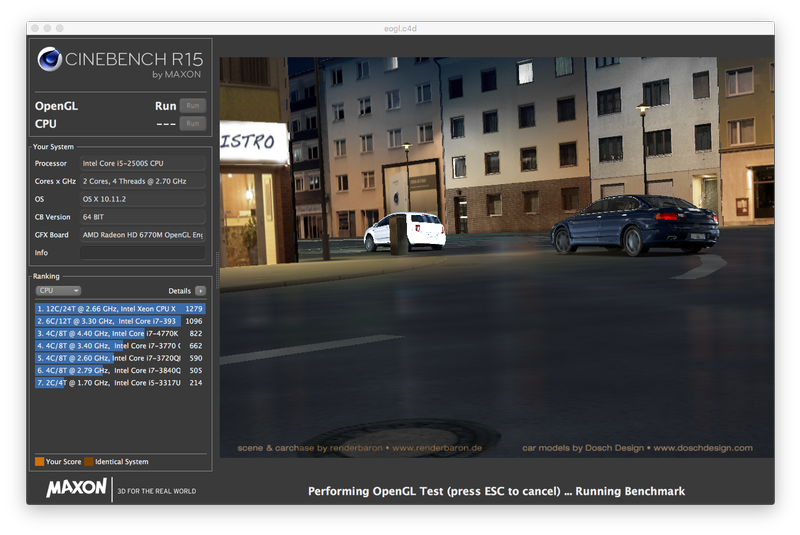Click the orange Your Score legend swatch
Viewport: 800px width, 535px height.
point(39,462)
